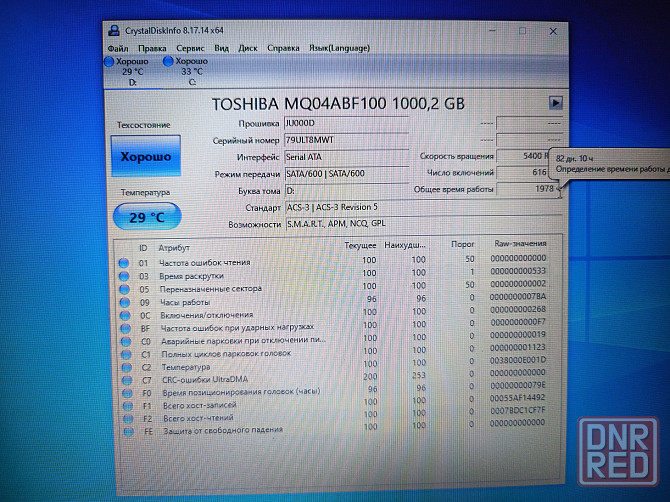Click status icon for attribute F2

(x=128, y=418)
